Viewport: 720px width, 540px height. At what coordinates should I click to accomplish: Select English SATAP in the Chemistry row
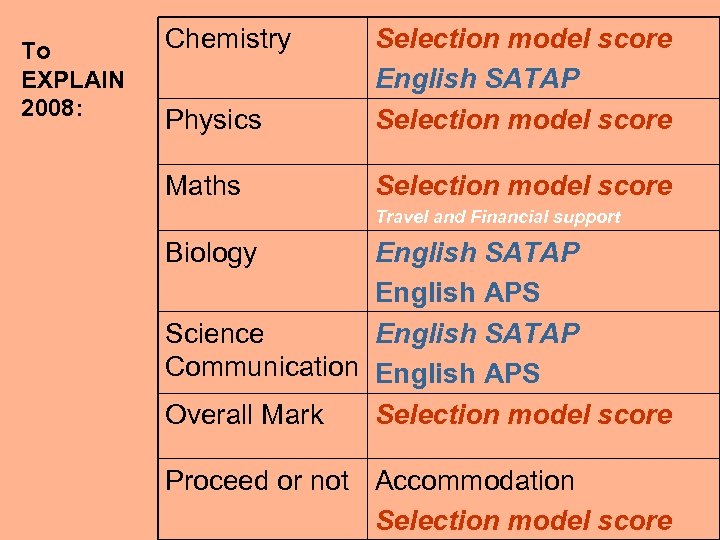pos(477,80)
